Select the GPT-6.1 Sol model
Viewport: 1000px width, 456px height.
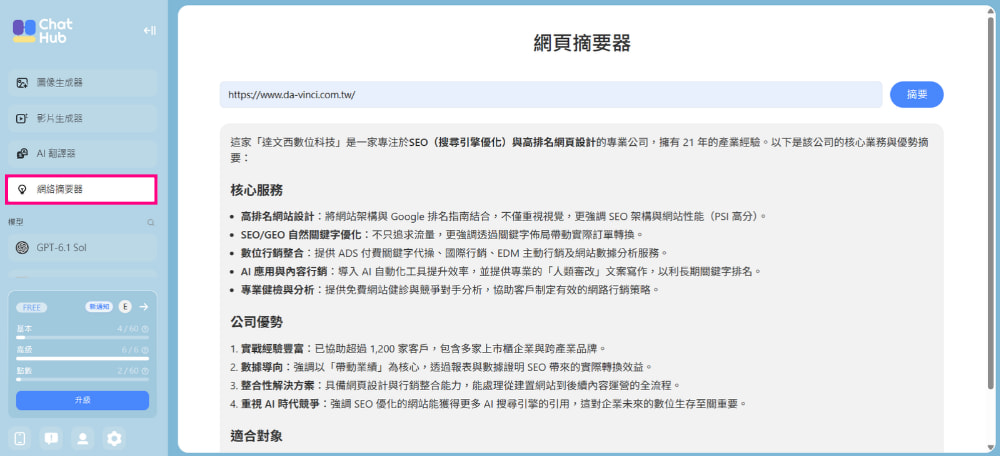pyautogui.click(x=82, y=248)
